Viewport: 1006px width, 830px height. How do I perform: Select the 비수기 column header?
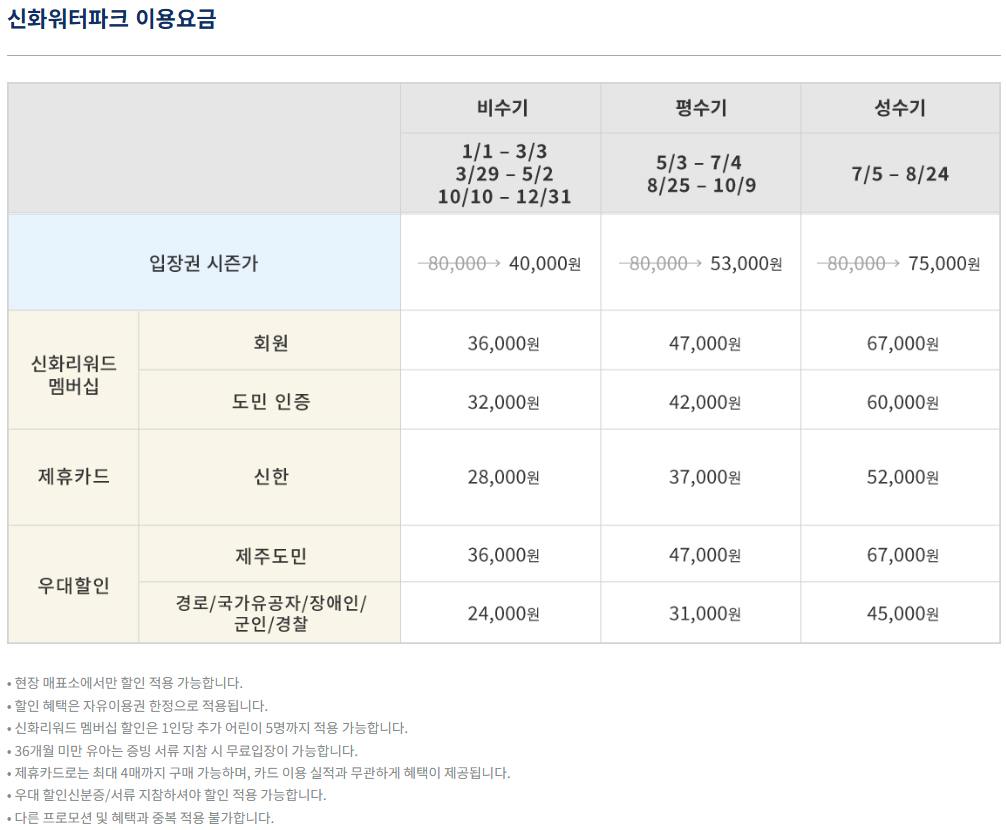[501, 108]
